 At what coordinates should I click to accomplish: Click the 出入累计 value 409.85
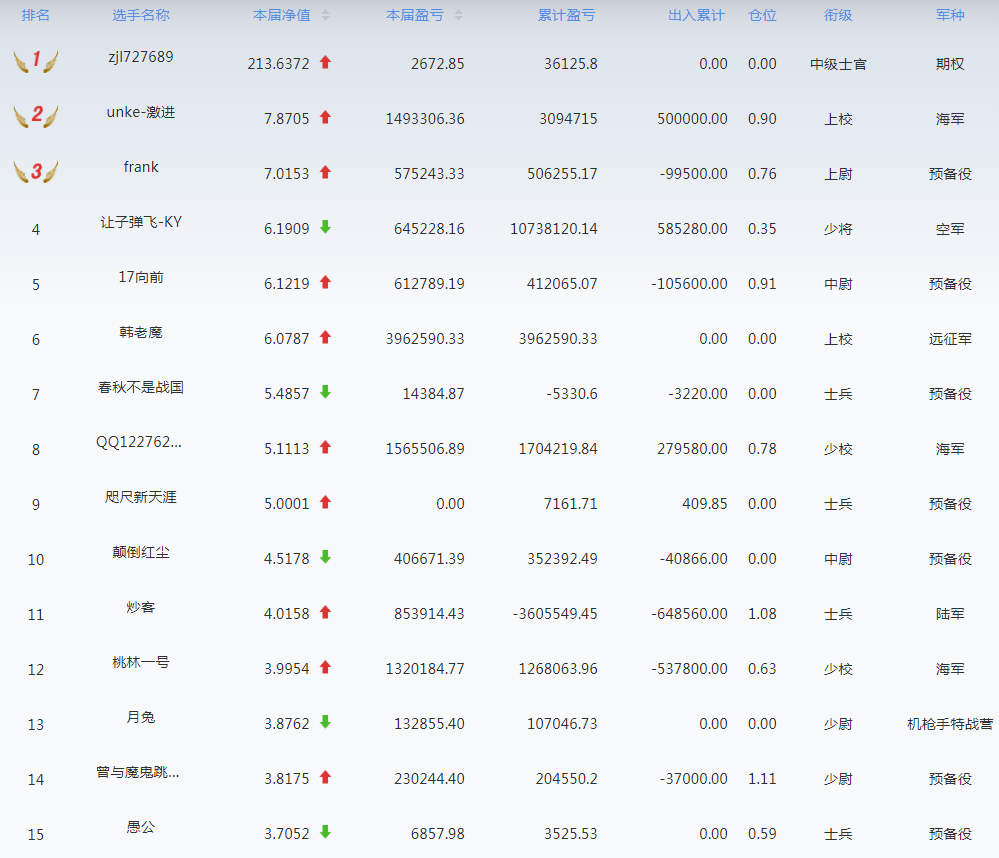coord(705,504)
